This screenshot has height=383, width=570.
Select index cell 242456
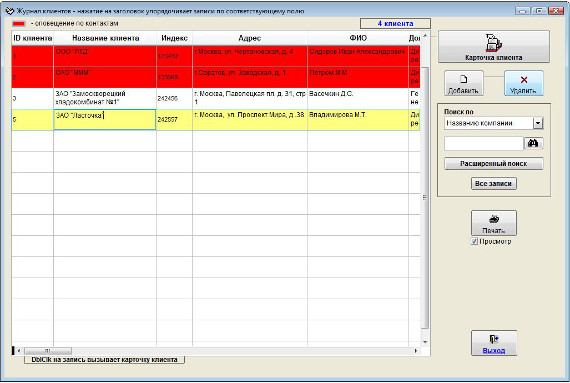click(x=174, y=98)
